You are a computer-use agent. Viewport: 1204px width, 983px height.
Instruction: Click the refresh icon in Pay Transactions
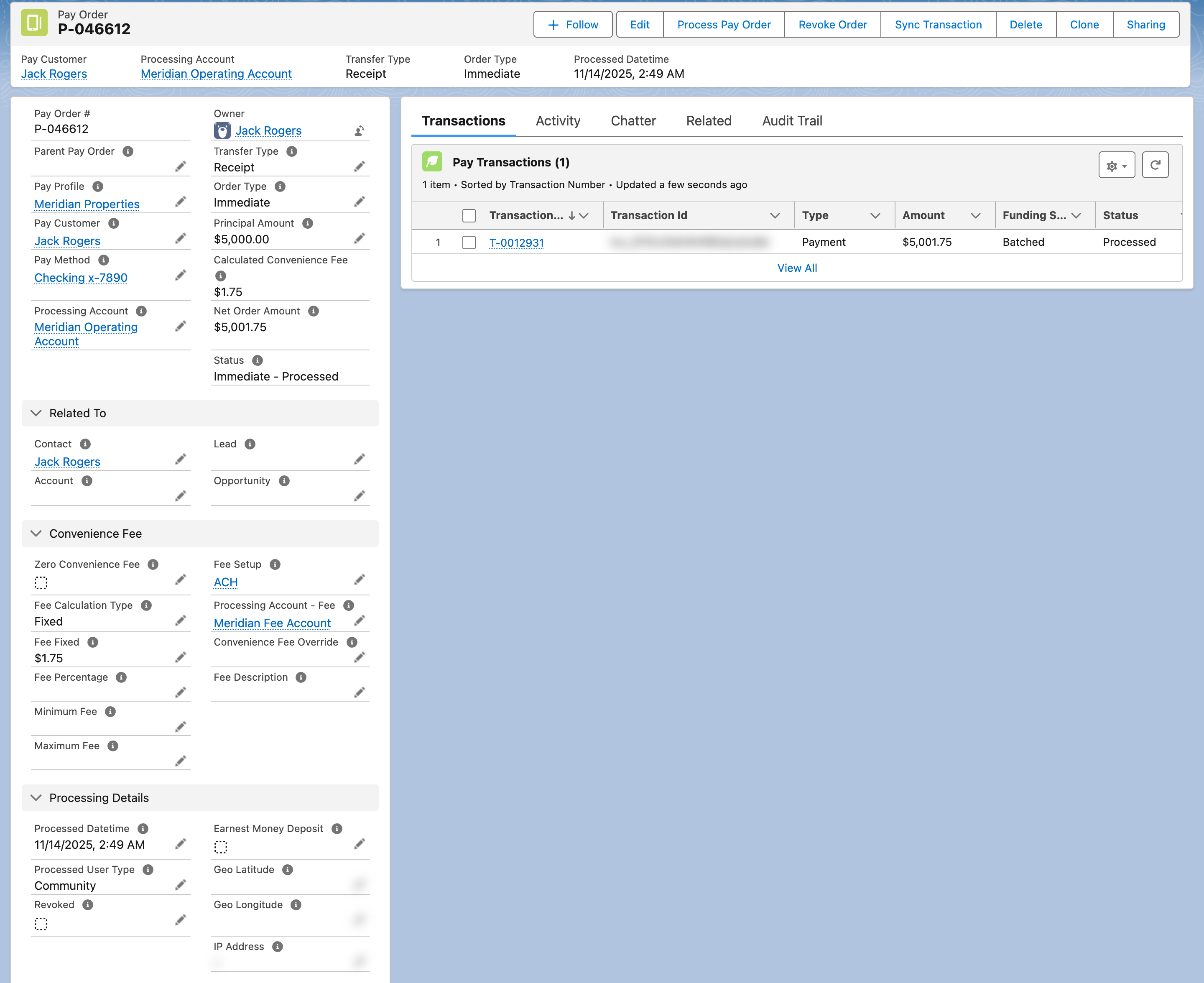(x=1155, y=165)
